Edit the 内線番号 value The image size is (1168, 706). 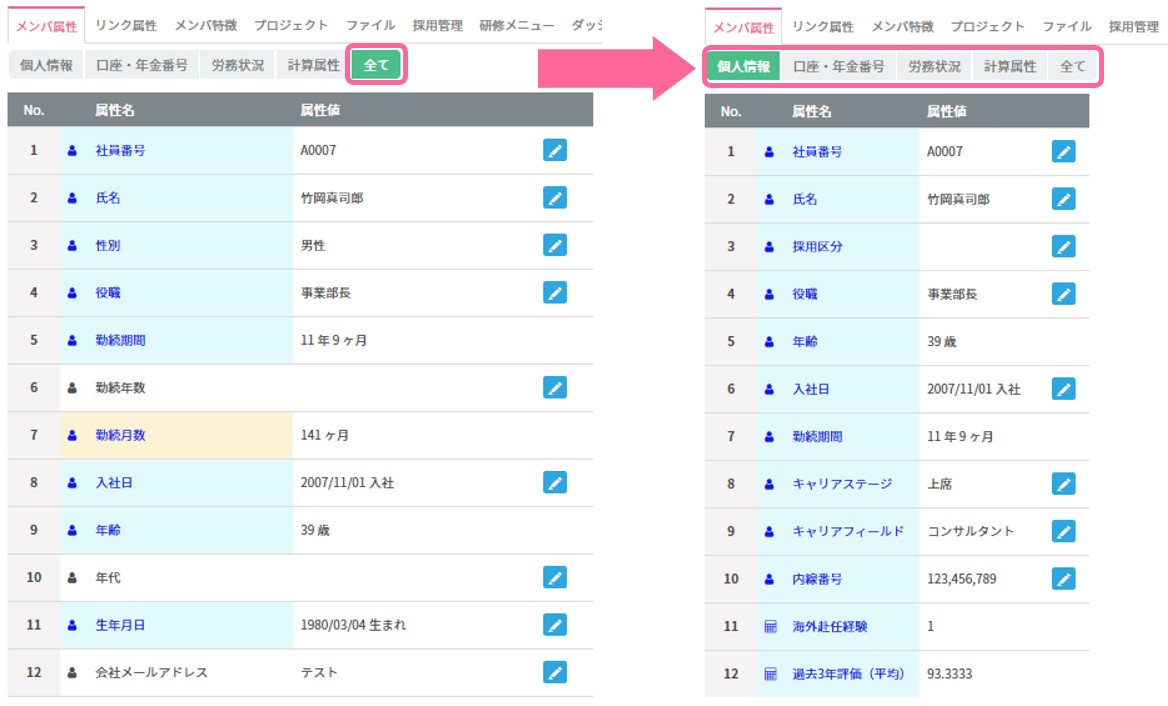[1064, 578]
